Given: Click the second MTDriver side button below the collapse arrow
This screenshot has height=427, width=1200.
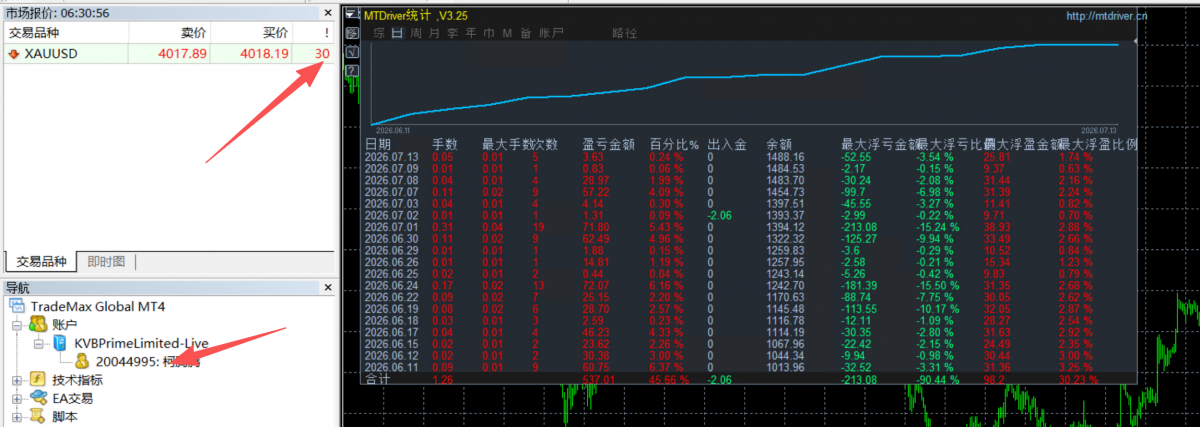Looking at the screenshot, I should pos(352,33).
